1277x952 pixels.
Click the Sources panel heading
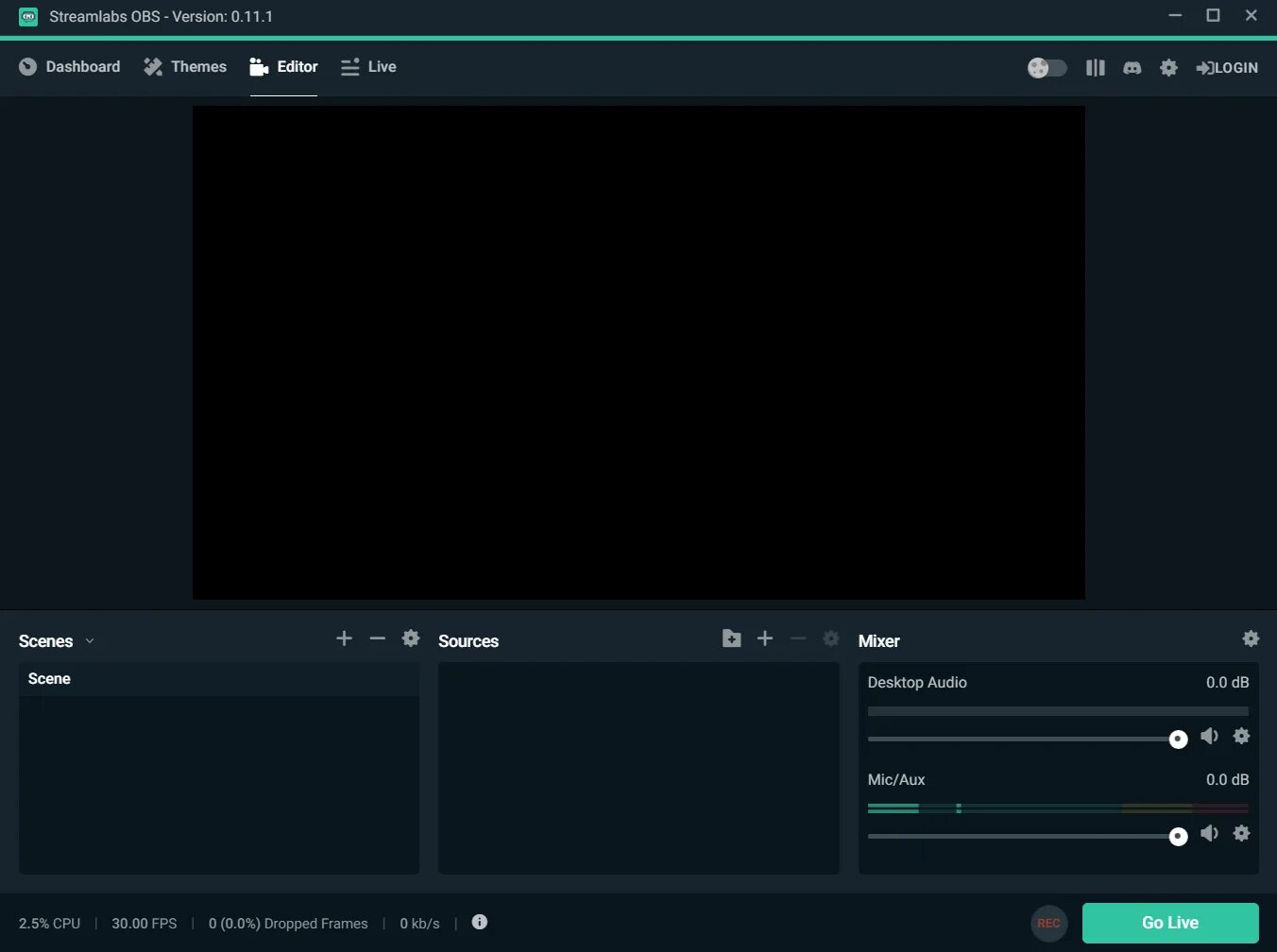[x=468, y=641]
